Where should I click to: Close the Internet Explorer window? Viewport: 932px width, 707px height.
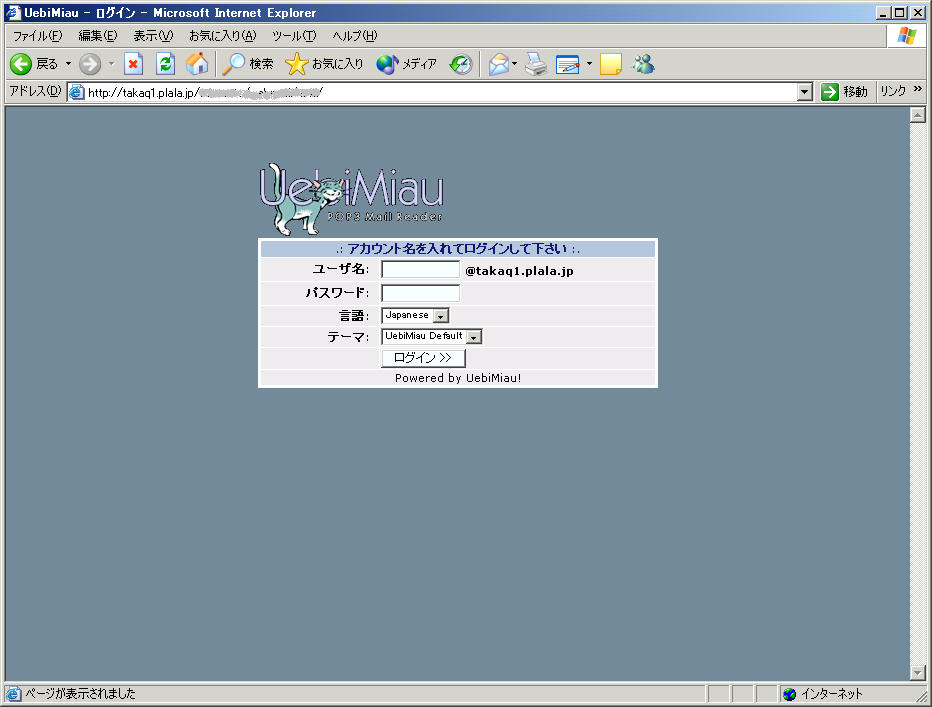917,12
